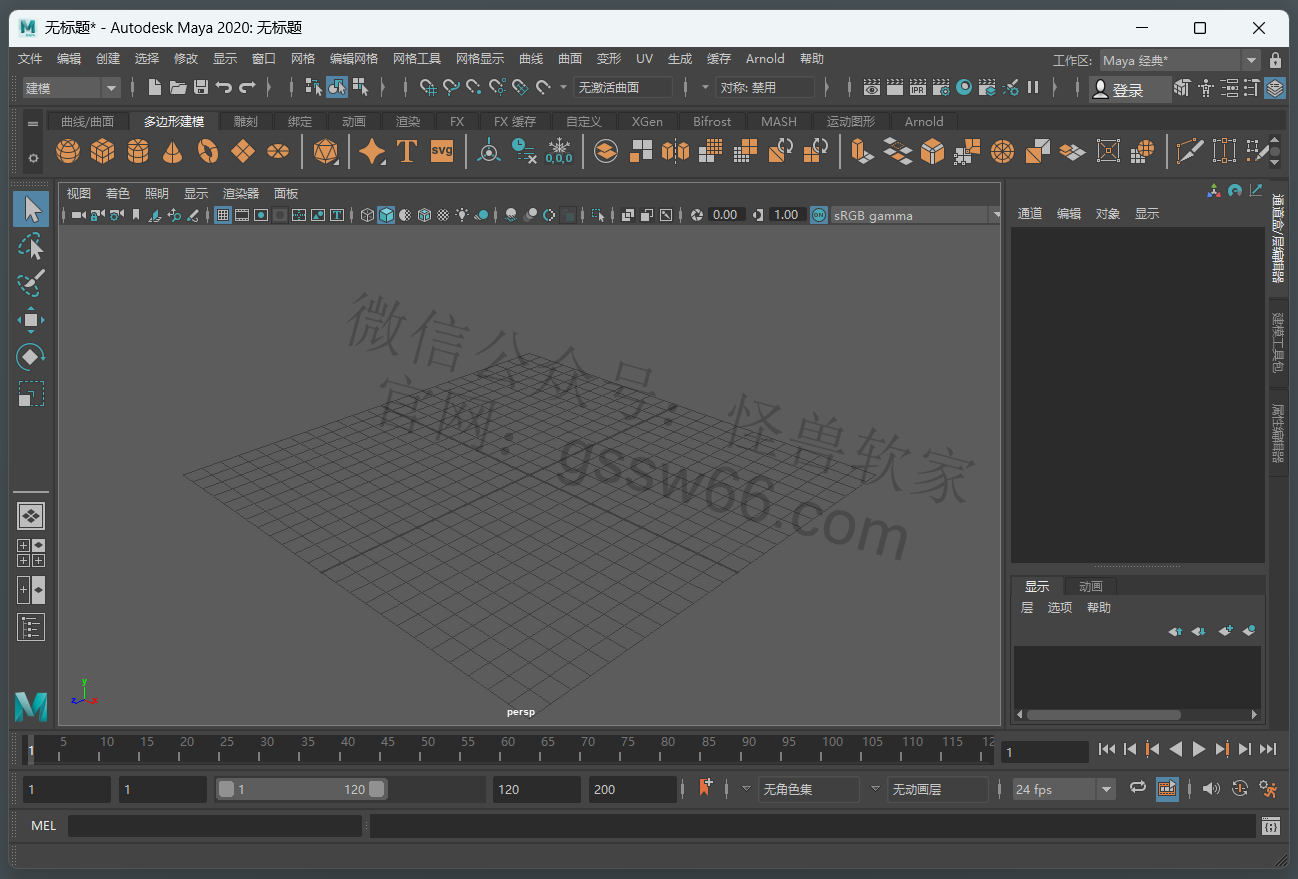Image resolution: width=1298 pixels, height=879 pixels.
Task: Create a polygon torus from the shelf
Action: point(208,151)
